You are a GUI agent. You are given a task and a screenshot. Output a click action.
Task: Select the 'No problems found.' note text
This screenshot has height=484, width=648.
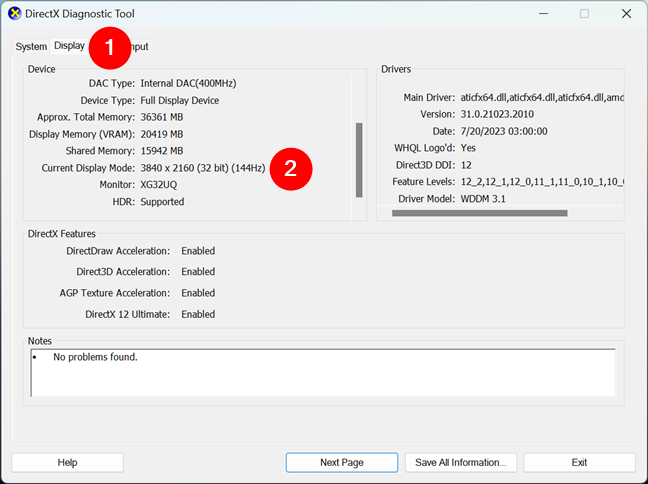pyautogui.click(x=95, y=357)
